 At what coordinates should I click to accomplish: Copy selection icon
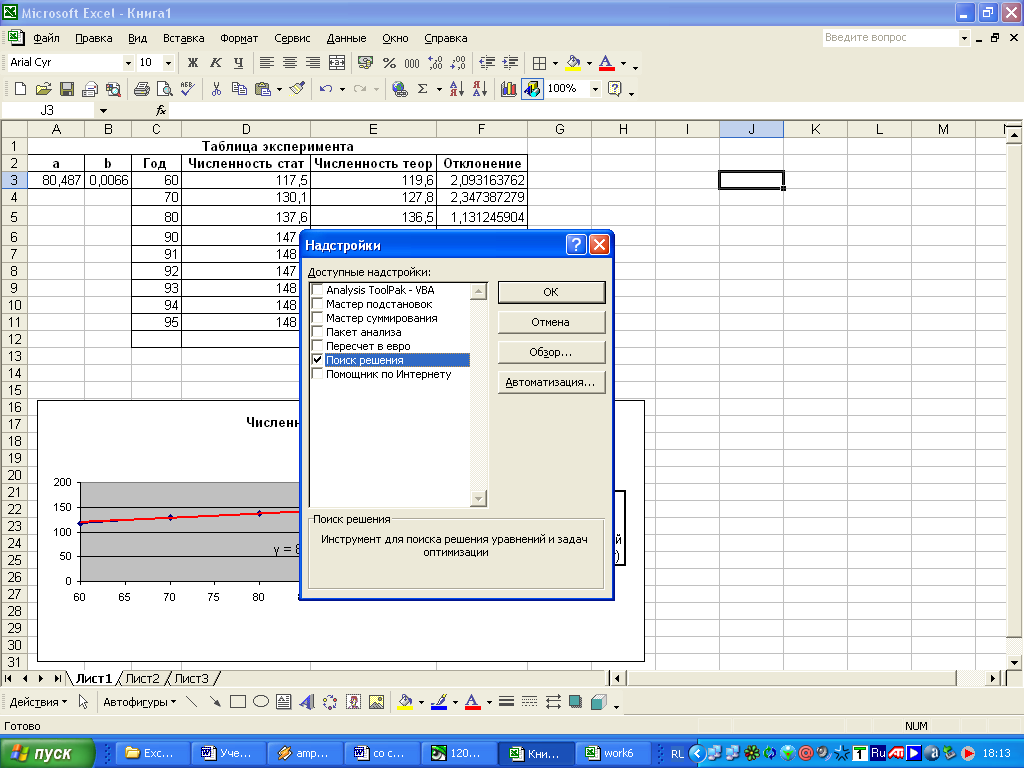(240, 89)
